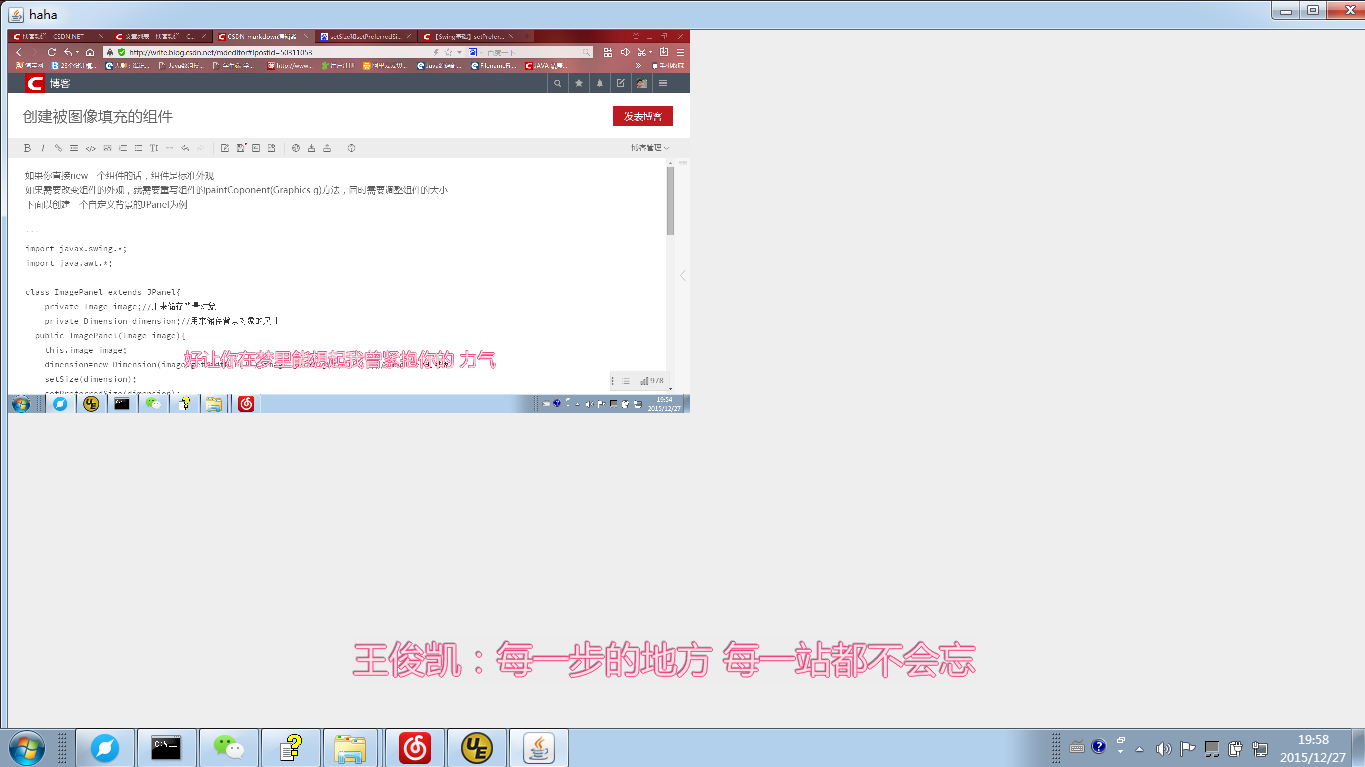
Task: Open the blue round browser icon beside the Start button
Action: point(105,748)
